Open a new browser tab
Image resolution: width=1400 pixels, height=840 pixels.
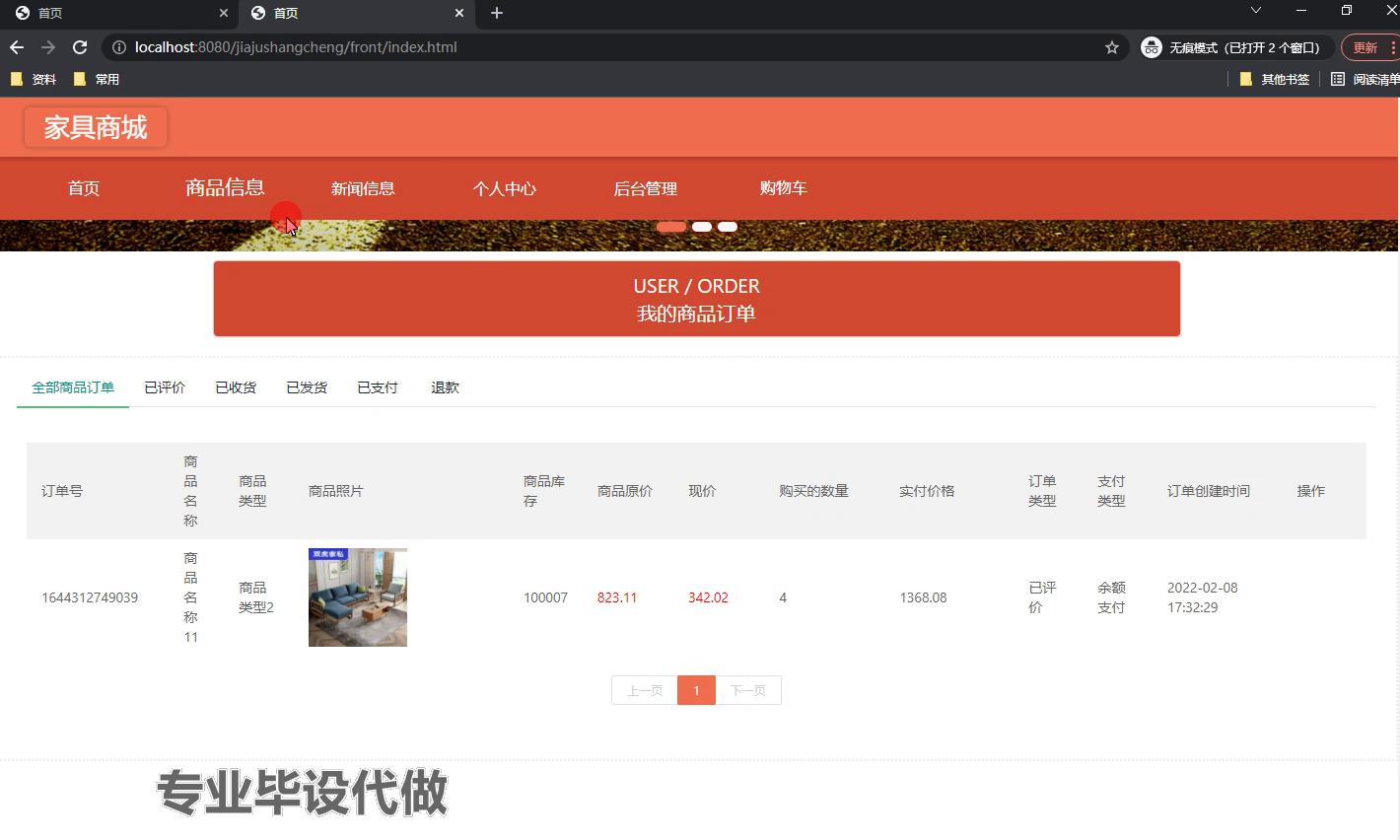click(x=497, y=13)
